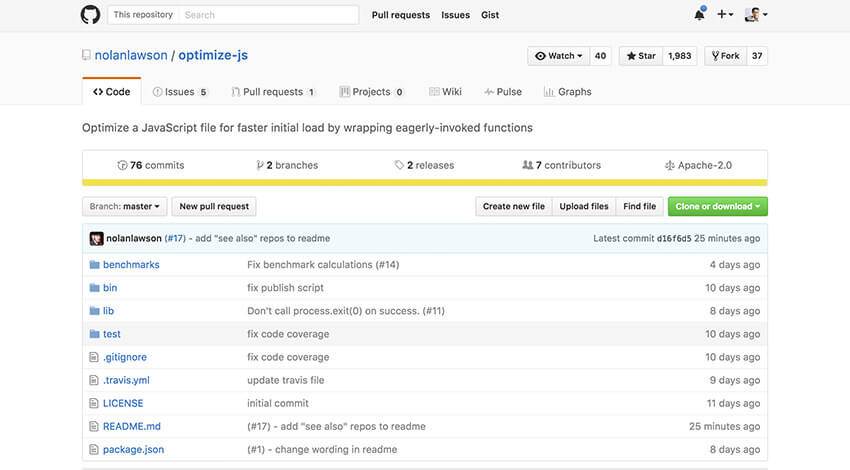Open commit hash d16f6d5
The height and width of the screenshot is (470, 850).
coord(674,239)
